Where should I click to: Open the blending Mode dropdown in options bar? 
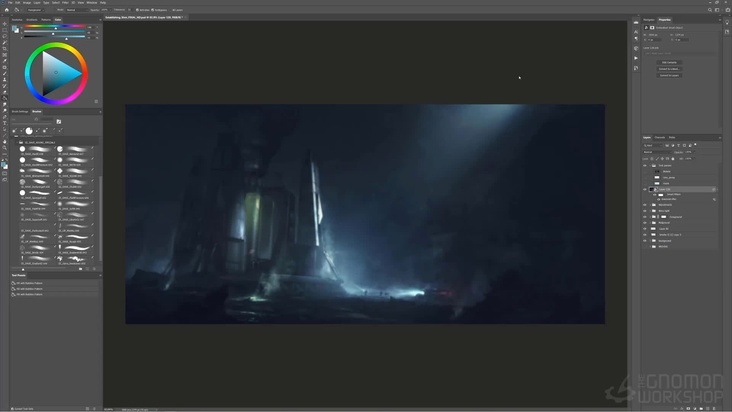pyautogui.click(x=76, y=10)
